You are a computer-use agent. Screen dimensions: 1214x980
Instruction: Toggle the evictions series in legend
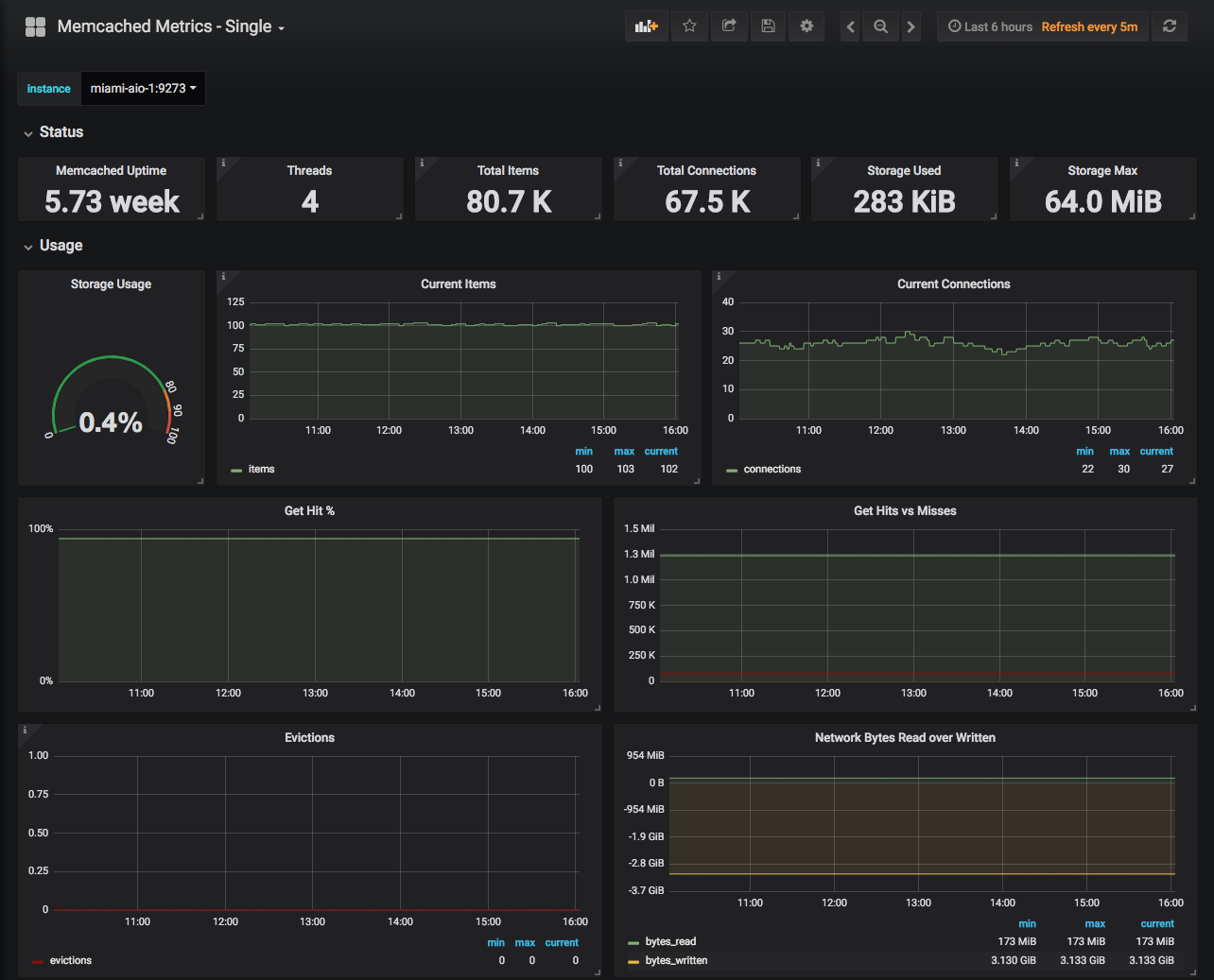click(70, 960)
